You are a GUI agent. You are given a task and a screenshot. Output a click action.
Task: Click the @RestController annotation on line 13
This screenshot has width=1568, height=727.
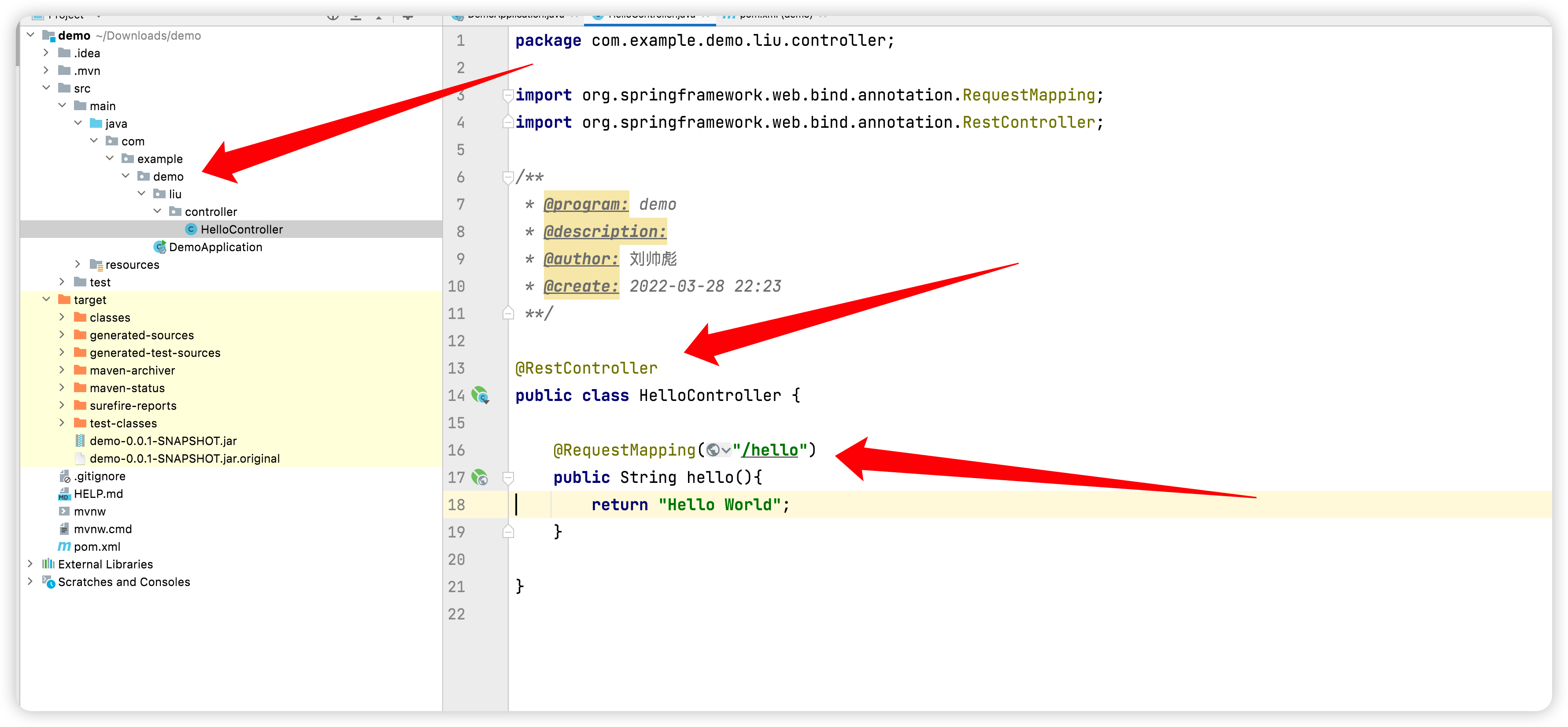tap(586, 369)
